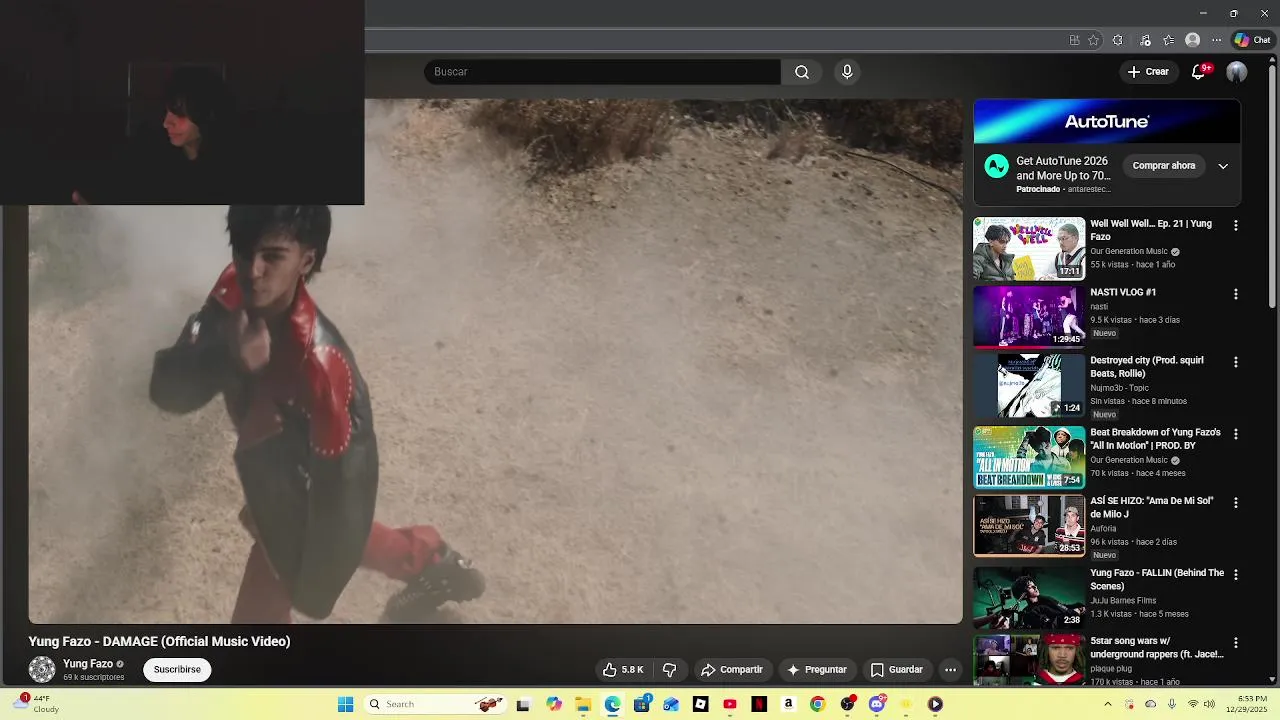Click the video player to pause
The image size is (1280, 720).
click(x=495, y=361)
